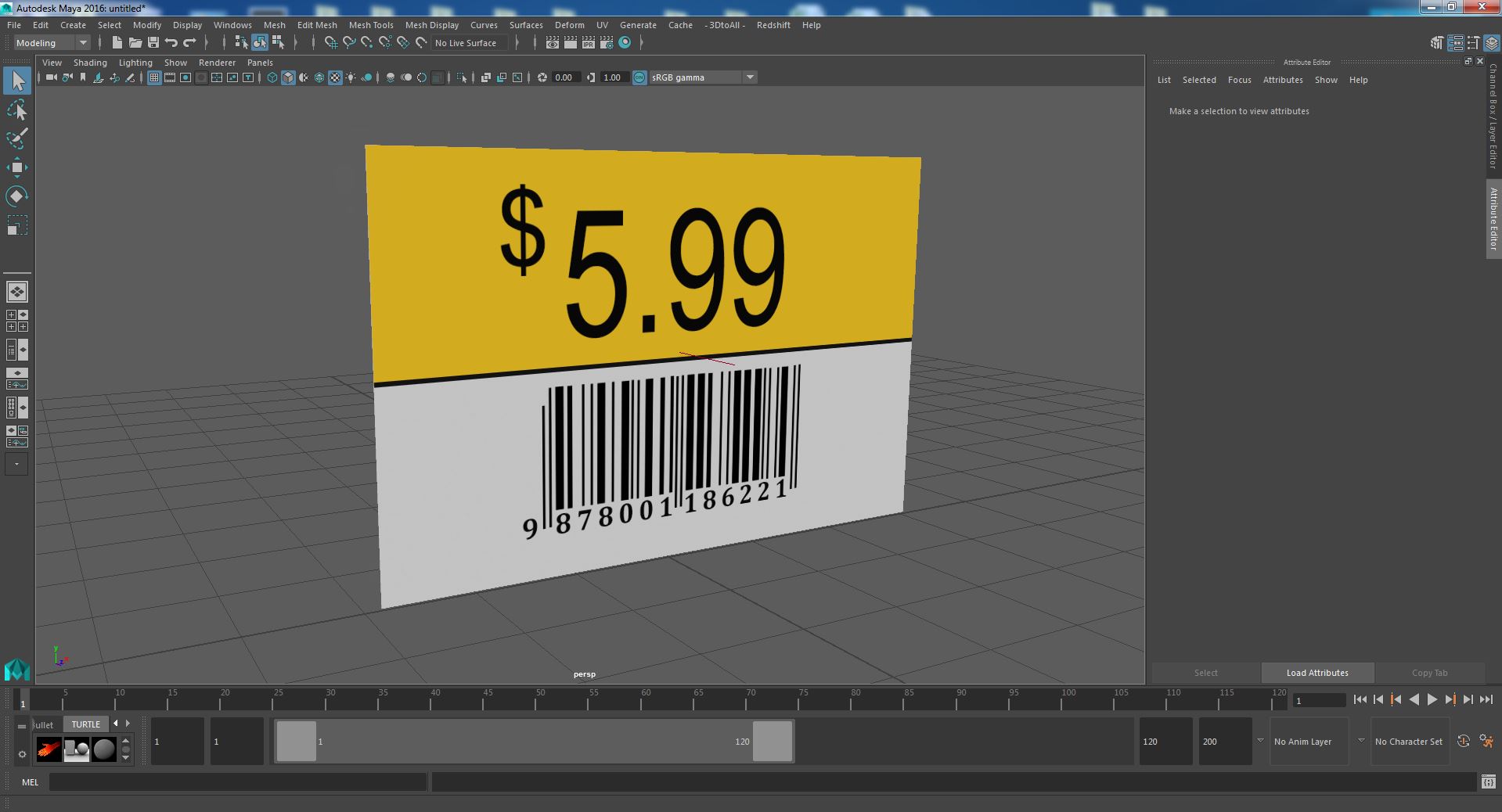Open the Render View window
1502x812 pixels.
click(553, 43)
